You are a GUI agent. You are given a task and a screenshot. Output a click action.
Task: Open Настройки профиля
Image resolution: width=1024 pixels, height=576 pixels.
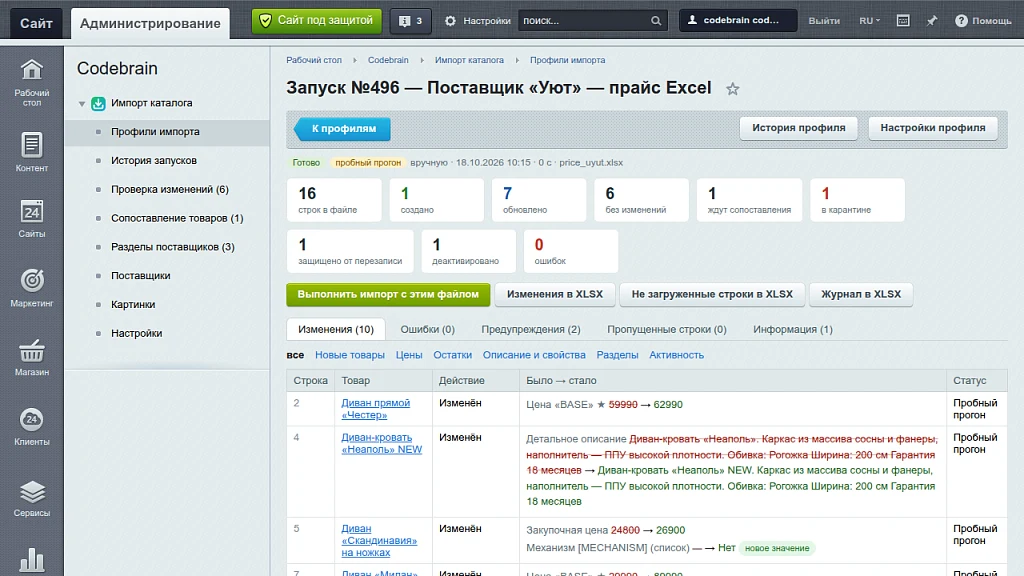pyautogui.click(x=933, y=128)
